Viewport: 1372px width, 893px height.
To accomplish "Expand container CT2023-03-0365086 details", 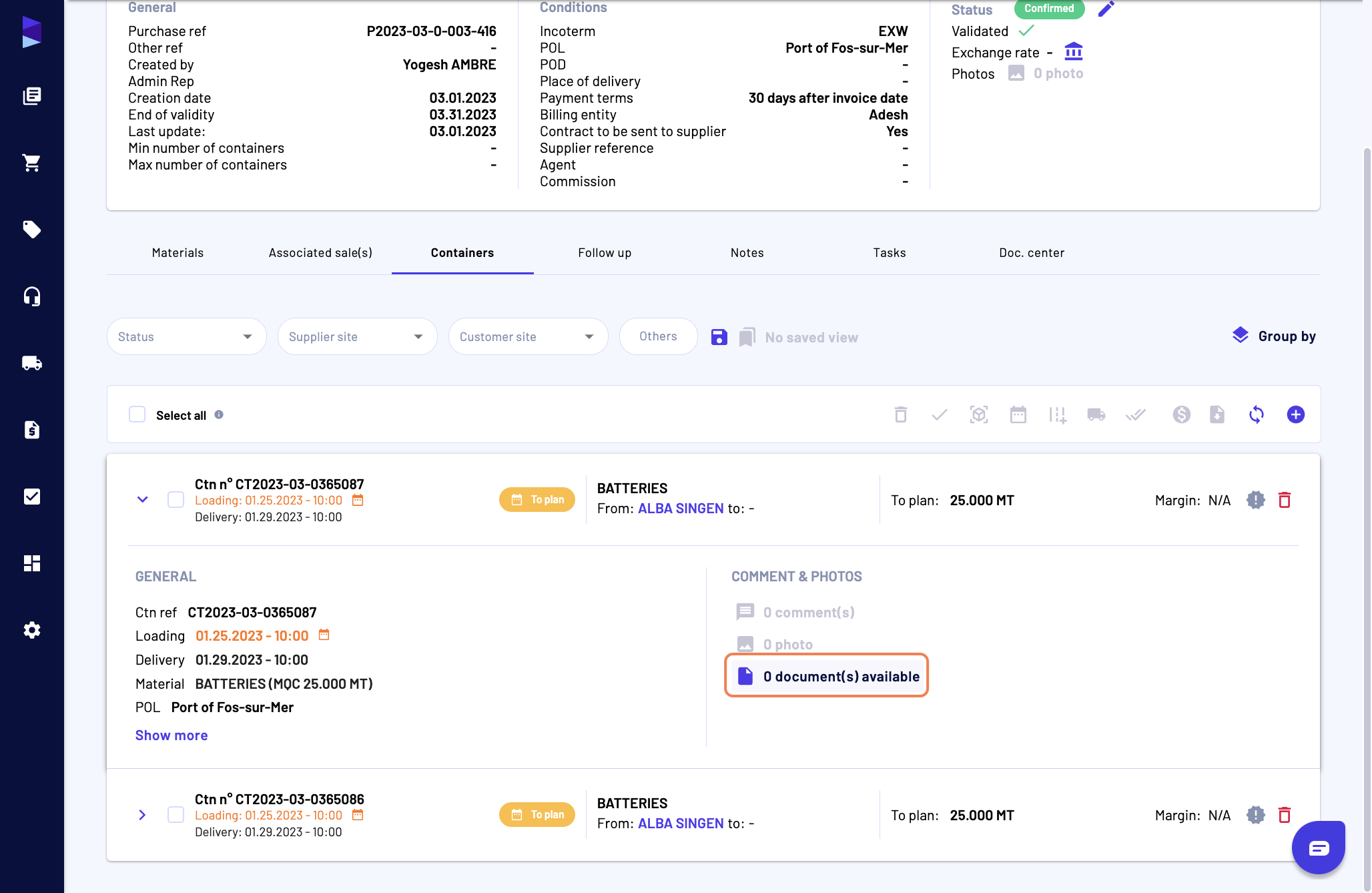I will pyautogui.click(x=142, y=815).
